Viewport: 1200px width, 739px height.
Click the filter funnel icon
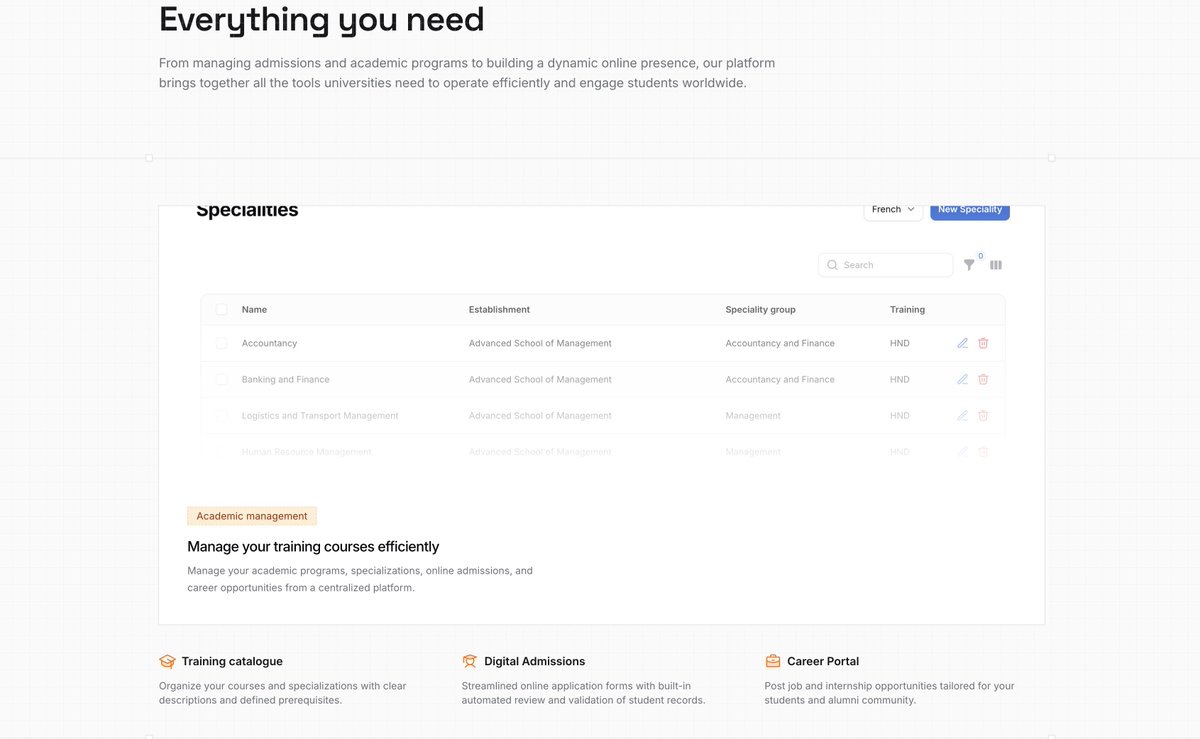click(x=969, y=265)
